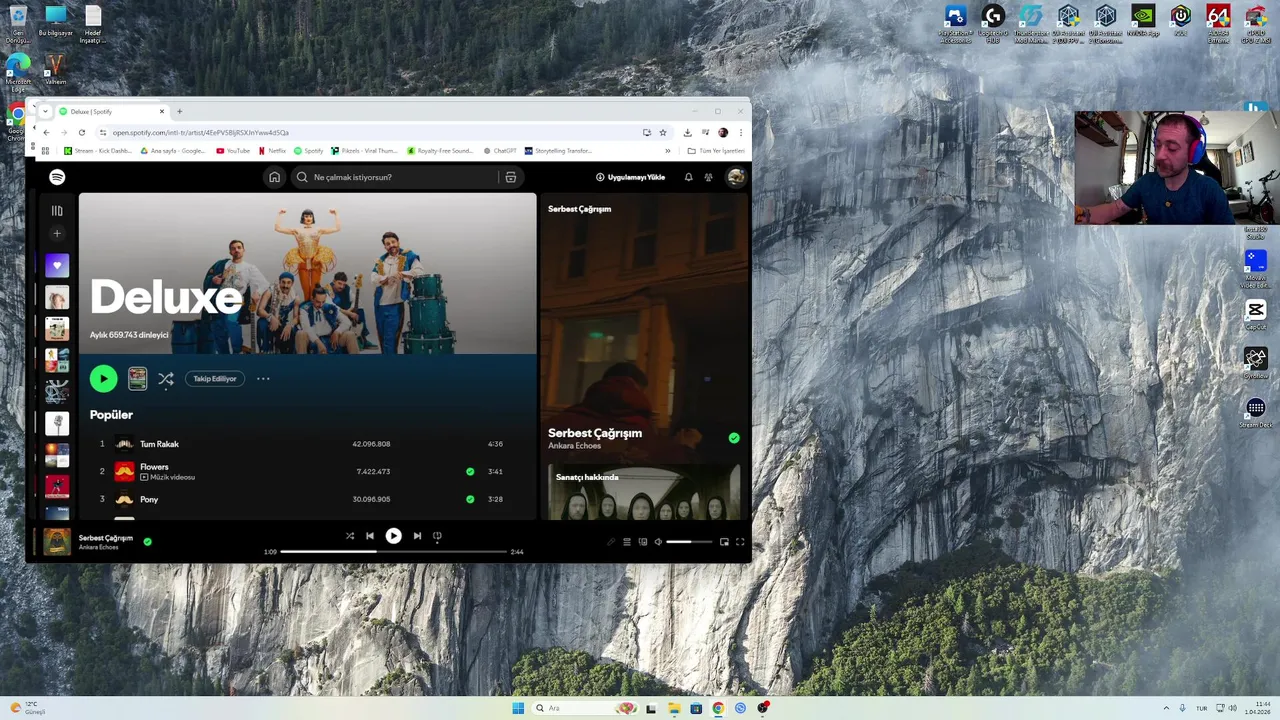
Task: Open the Spotify logo home link
Action: (57, 177)
